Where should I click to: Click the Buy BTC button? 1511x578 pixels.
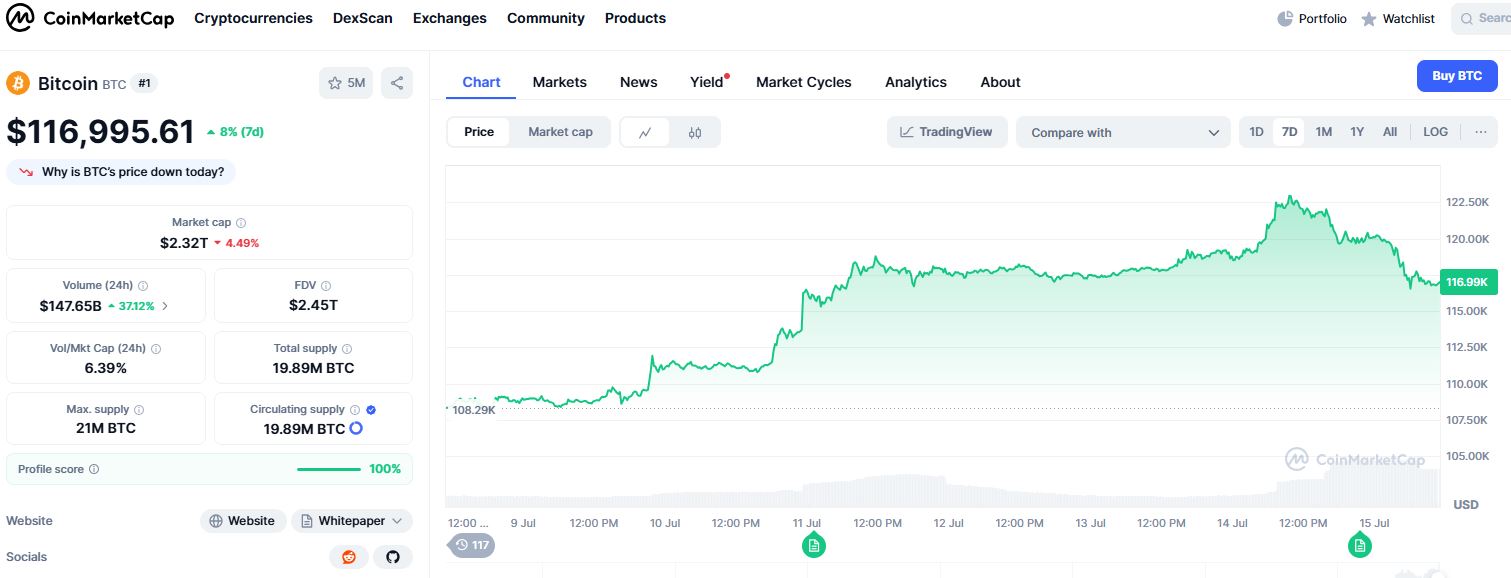pos(1457,76)
